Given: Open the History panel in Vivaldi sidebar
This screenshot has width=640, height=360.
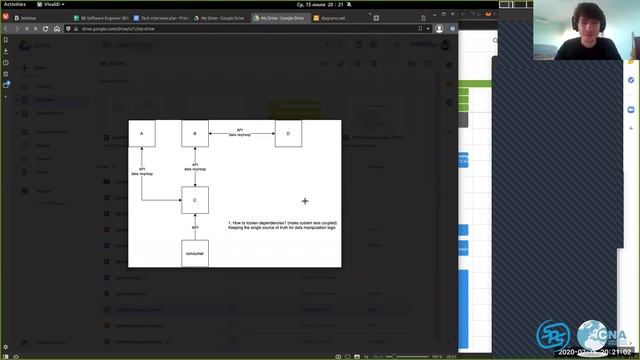Looking at the screenshot, I should click(x=6, y=63).
